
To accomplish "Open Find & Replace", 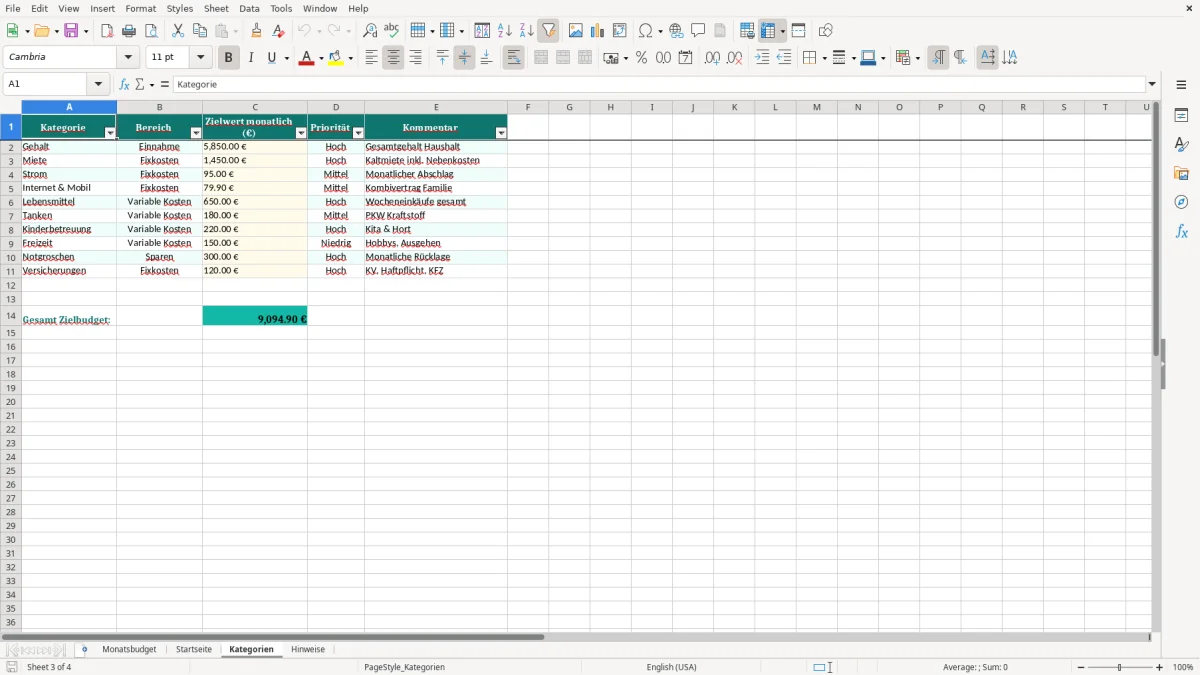I will [x=370, y=31].
